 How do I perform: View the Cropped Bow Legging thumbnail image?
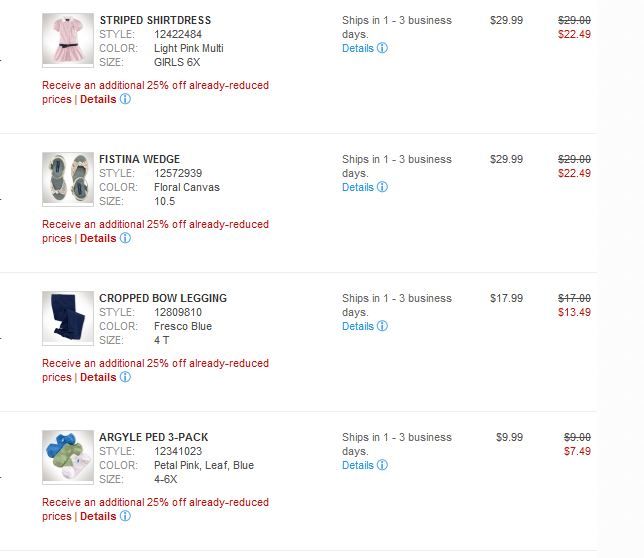(x=68, y=318)
